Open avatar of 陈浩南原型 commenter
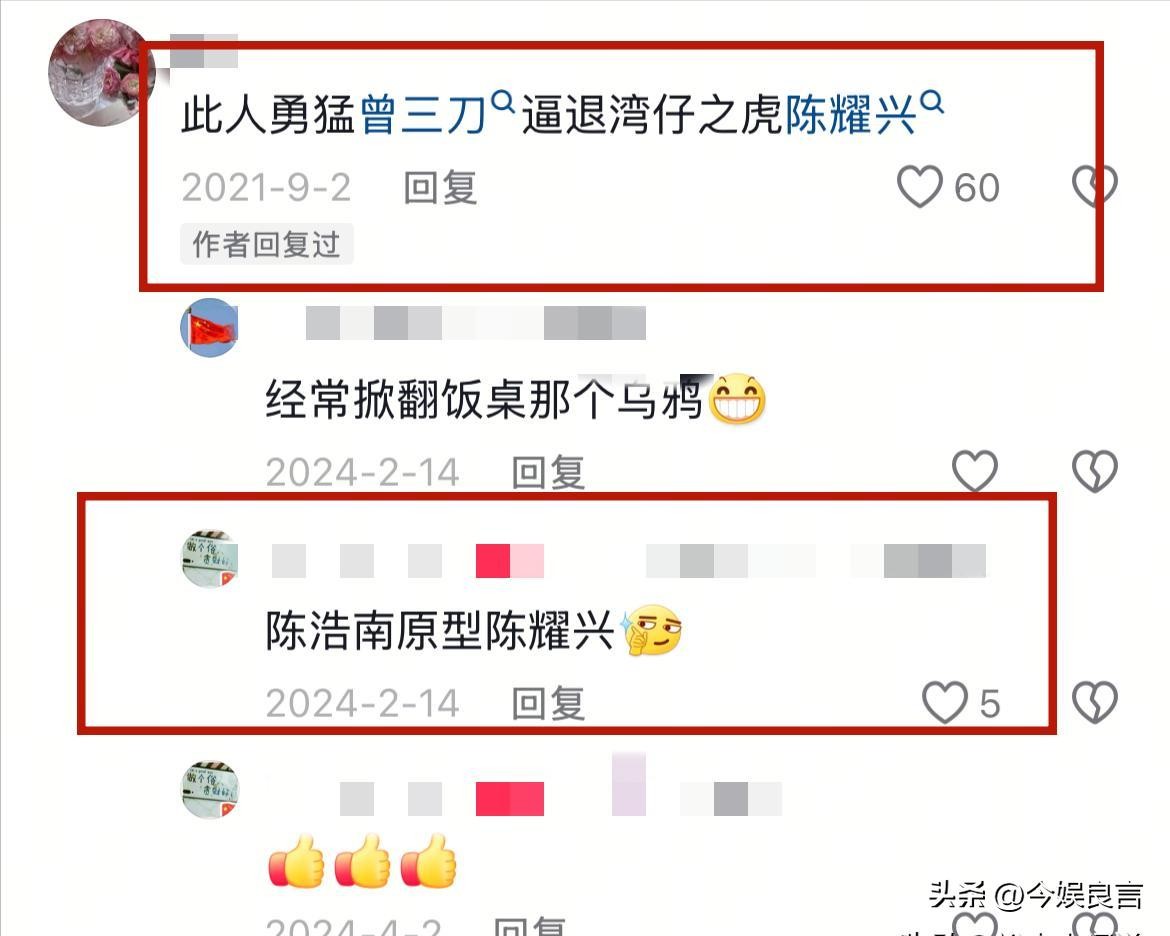This screenshot has height=936, width=1170. tap(210, 559)
